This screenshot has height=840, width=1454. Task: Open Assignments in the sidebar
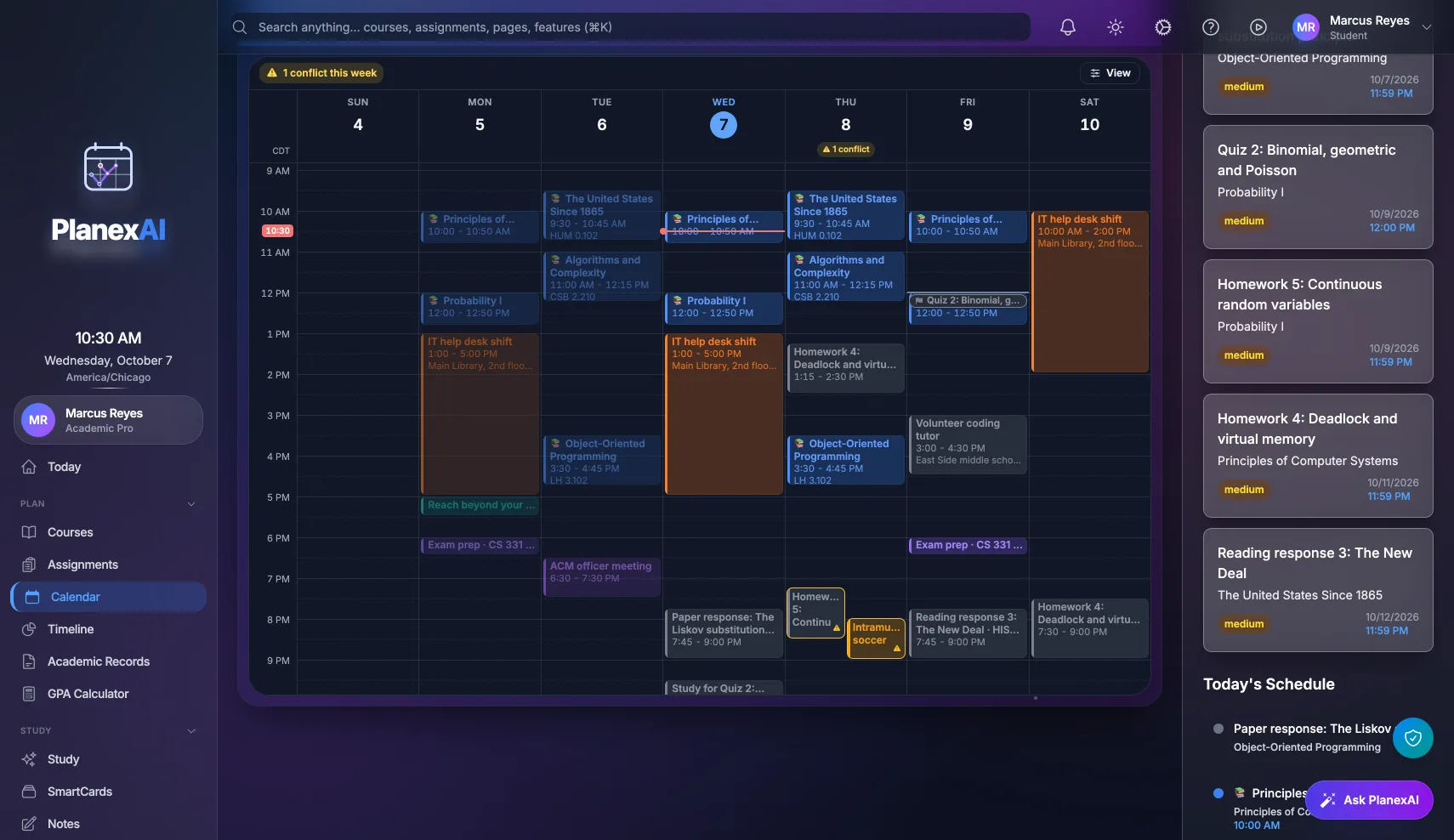tap(108, 565)
